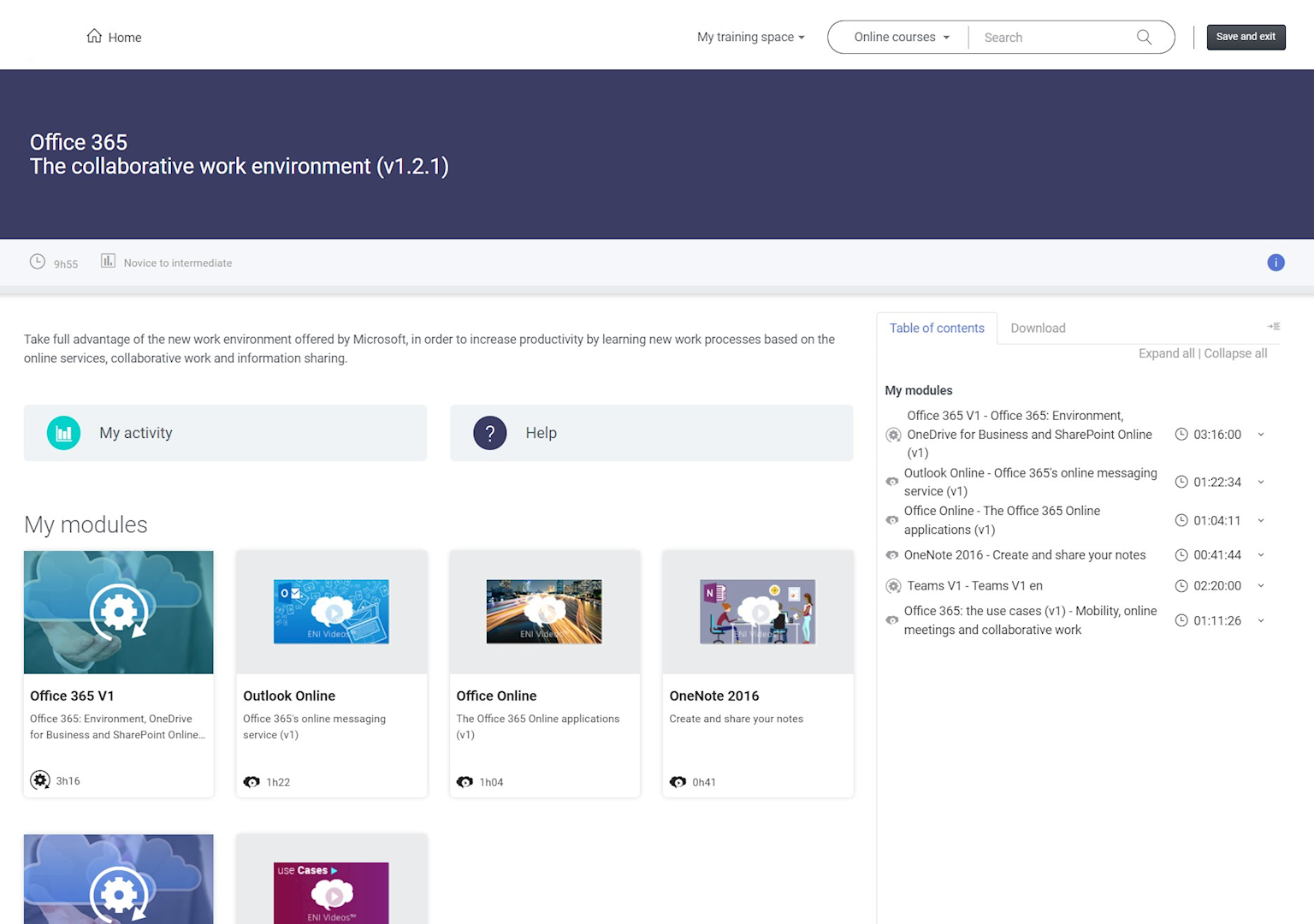This screenshot has height=924, width=1314.
Task: Click eye icon on Outlook Online card footer
Action: tap(252, 782)
